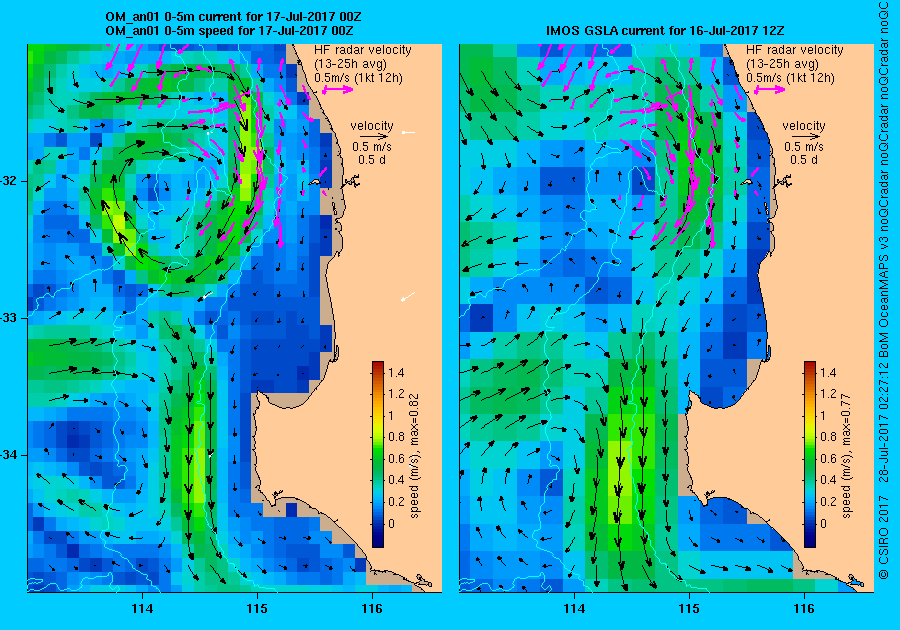Click colorbar tick '0.4' in OM_an01 panel
The height and width of the screenshot is (630, 900).
point(396,480)
